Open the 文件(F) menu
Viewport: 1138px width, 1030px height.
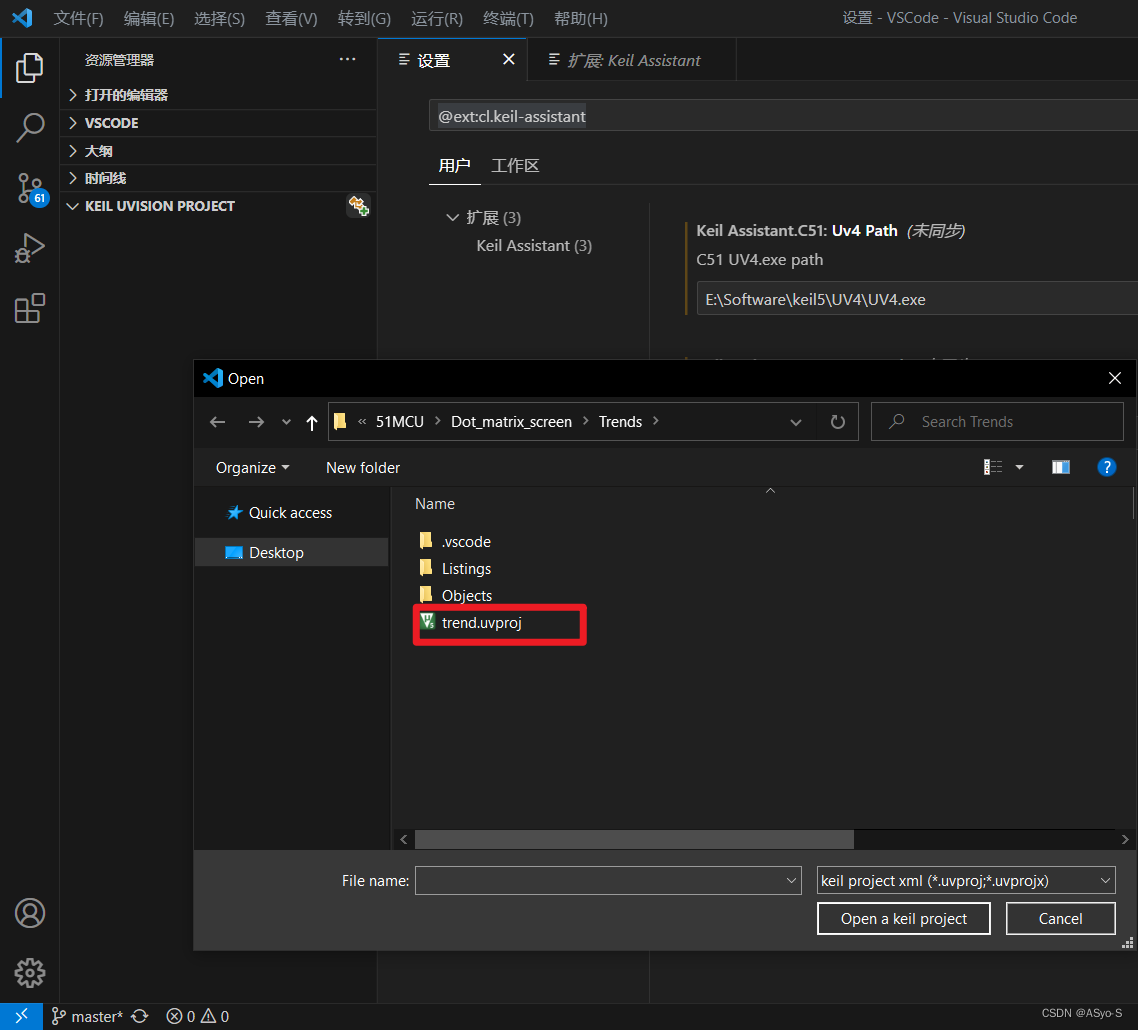point(78,18)
